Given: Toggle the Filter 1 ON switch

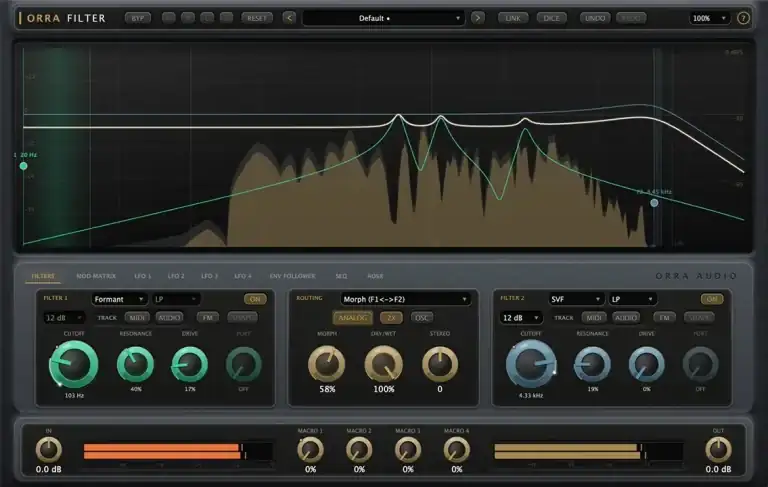Looking at the screenshot, I should 255,299.
